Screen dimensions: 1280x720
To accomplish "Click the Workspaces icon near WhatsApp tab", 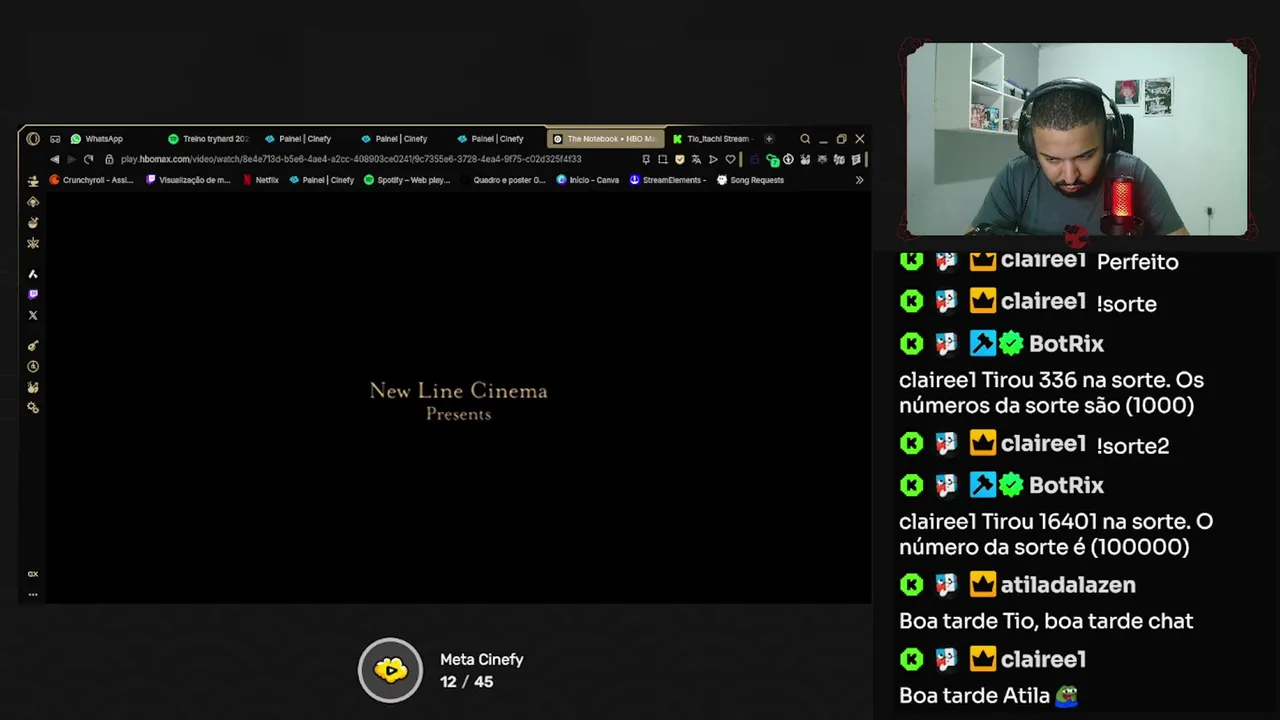I will point(55,139).
